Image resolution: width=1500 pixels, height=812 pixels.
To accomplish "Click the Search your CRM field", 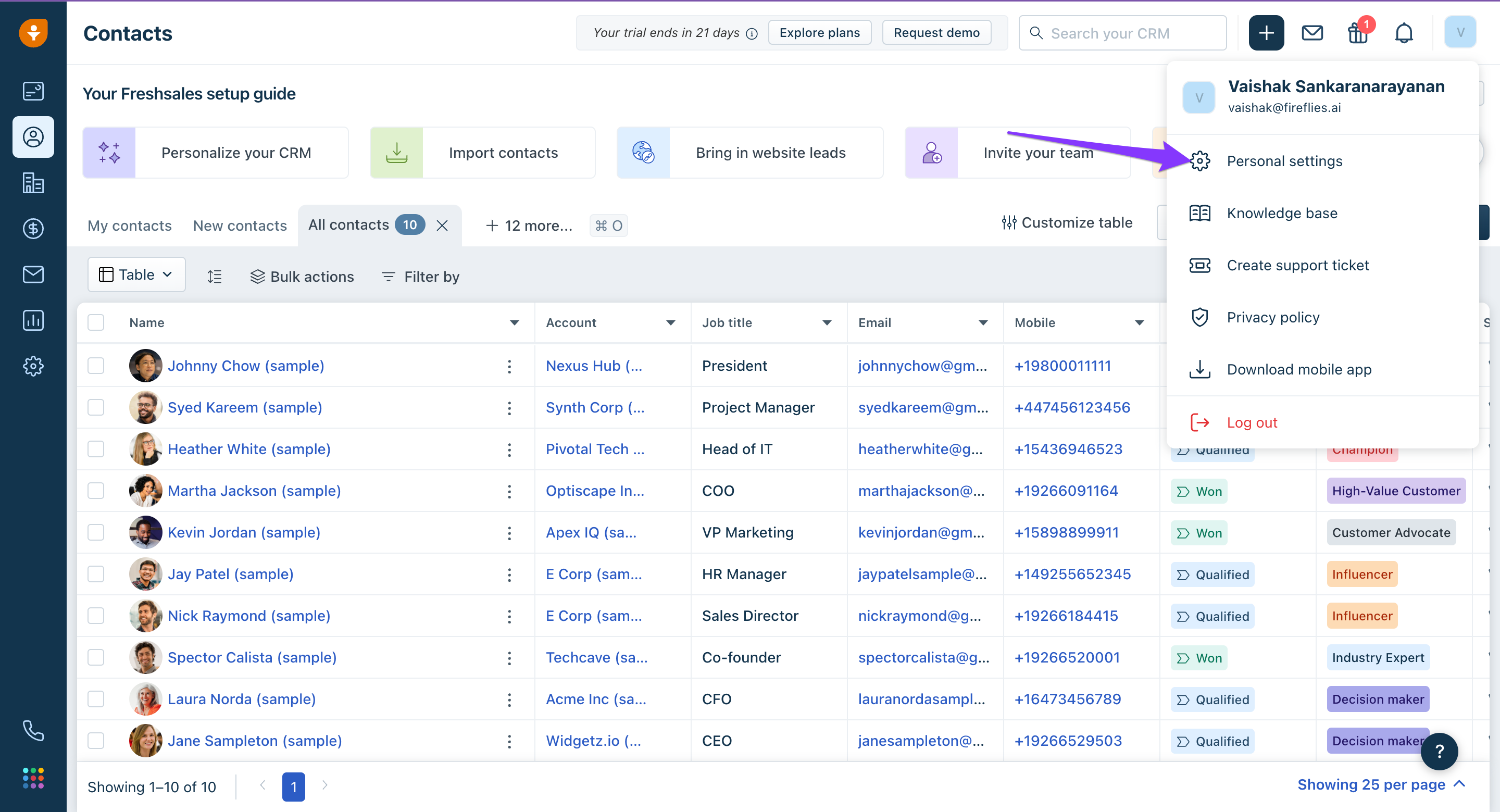I will (x=1122, y=33).
